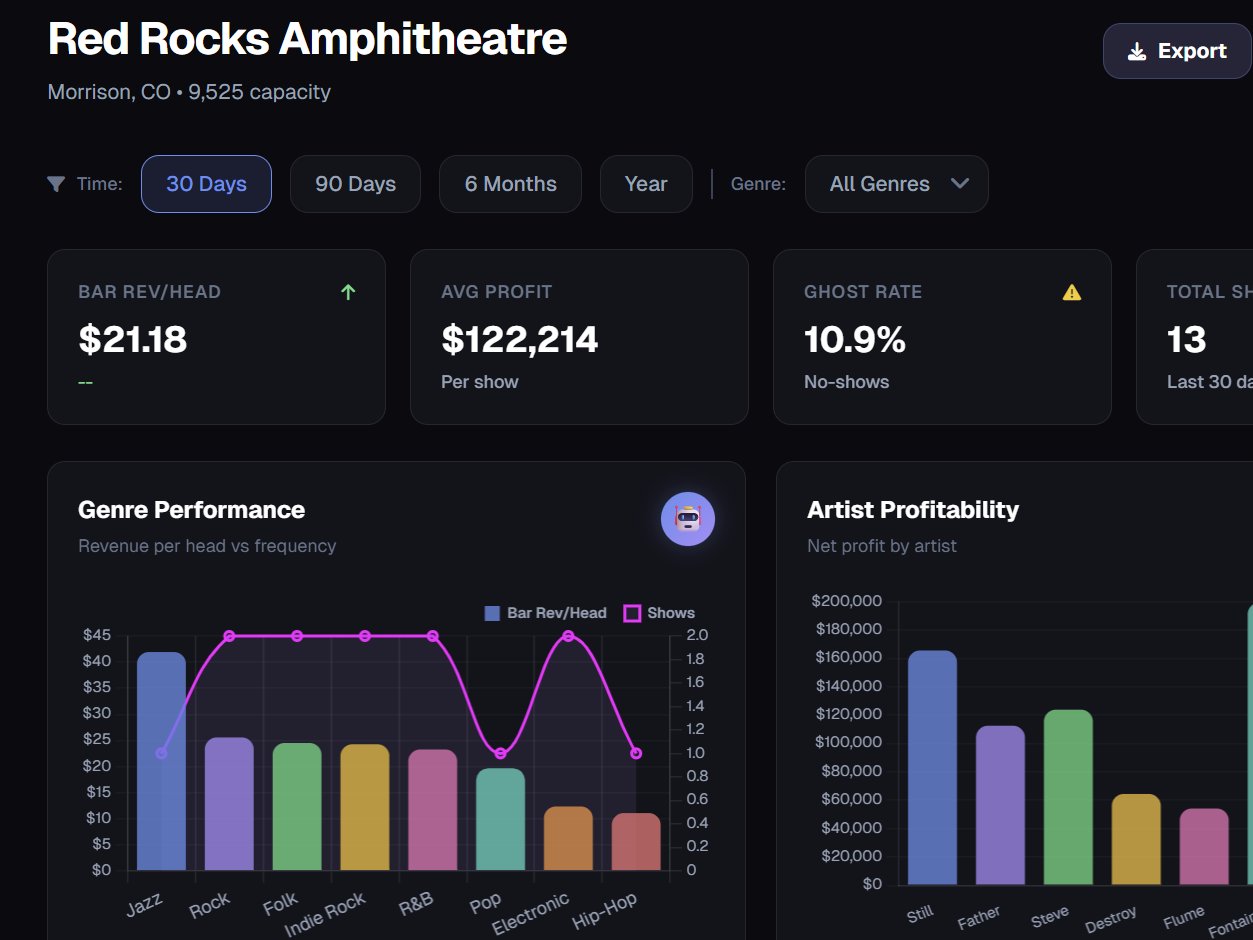Toggle Bar Rev/Head legend entry
The height and width of the screenshot is (940, 1253).
[x=546, y=613]
